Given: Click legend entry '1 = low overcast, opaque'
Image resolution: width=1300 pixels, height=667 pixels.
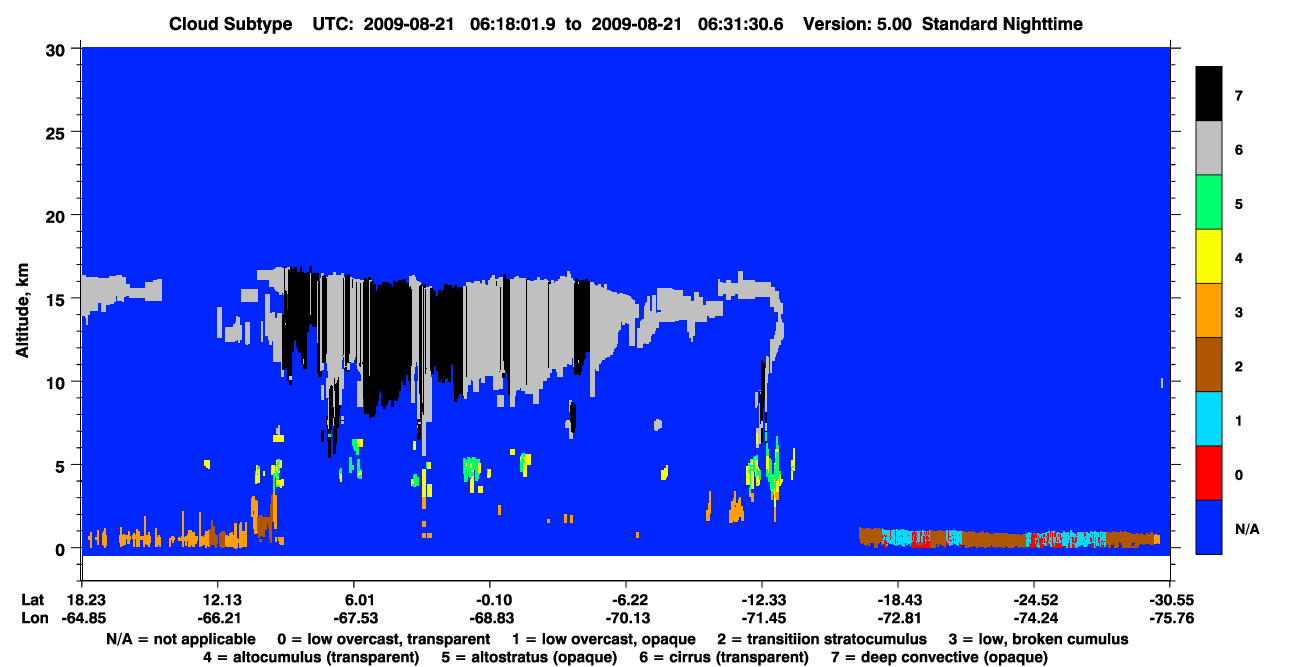Looking at the screenshot, I should pos(604,638).
